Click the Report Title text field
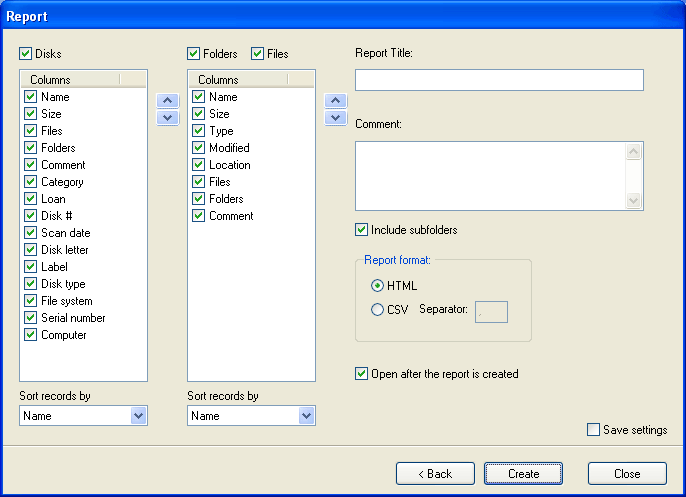 coord(499,80)
